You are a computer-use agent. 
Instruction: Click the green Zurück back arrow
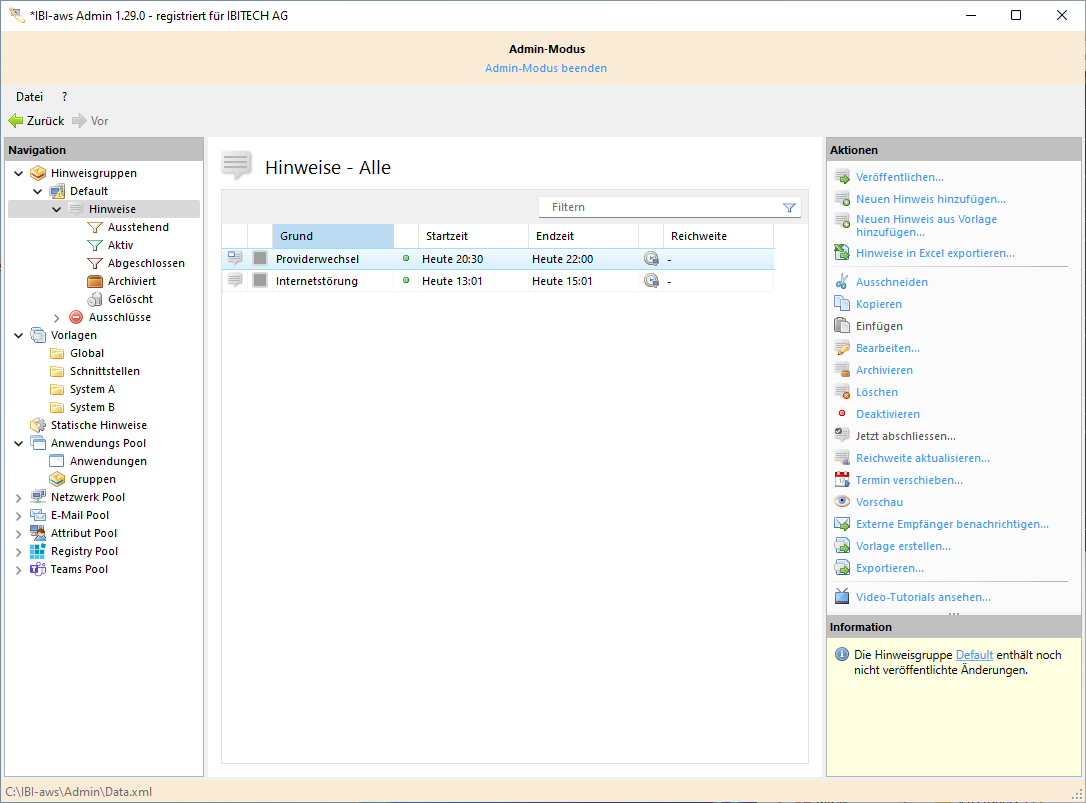click(x=16, y=121)
